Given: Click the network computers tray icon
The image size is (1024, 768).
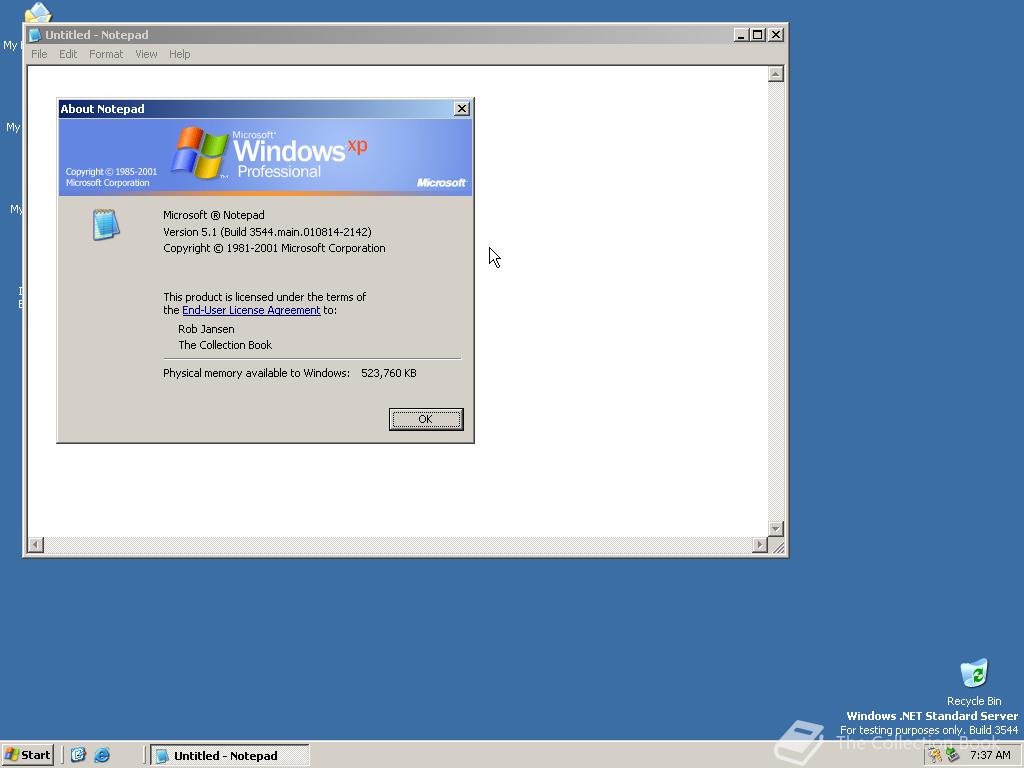Looking at the screenshot, I should [952, 755].
